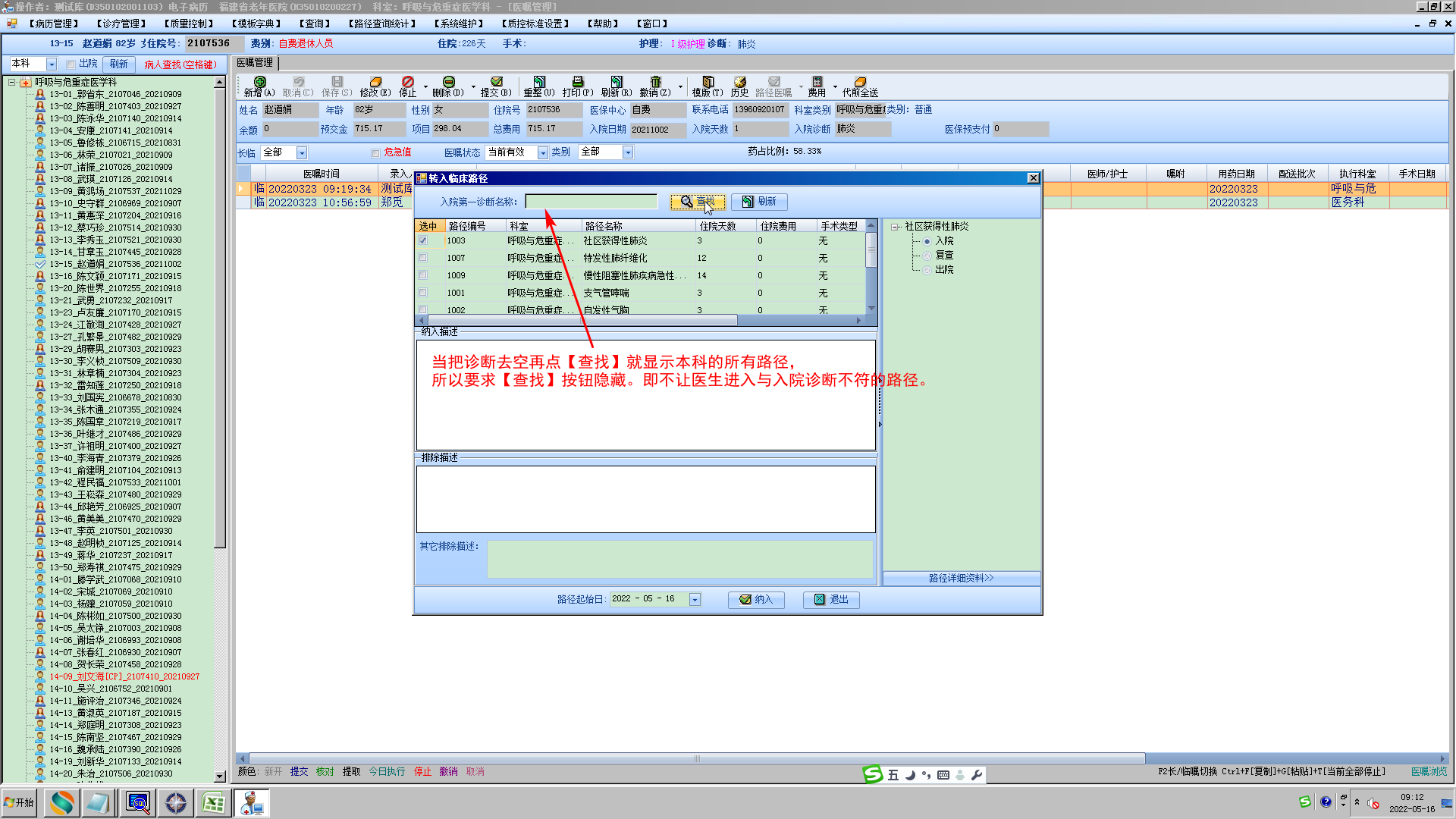Click the 提交 submit toolbar icon
This screenshot has height=819, width=1456.
(496, 82)
